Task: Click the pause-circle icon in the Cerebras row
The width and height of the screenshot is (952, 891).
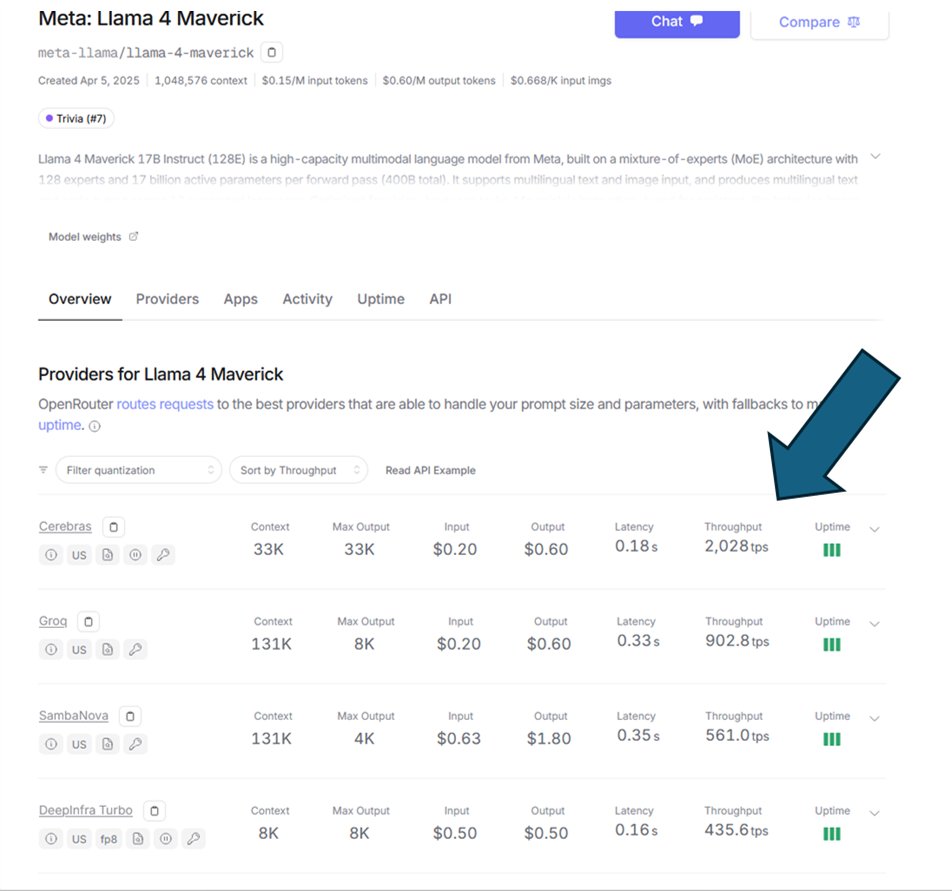Action: pos(135,555)
